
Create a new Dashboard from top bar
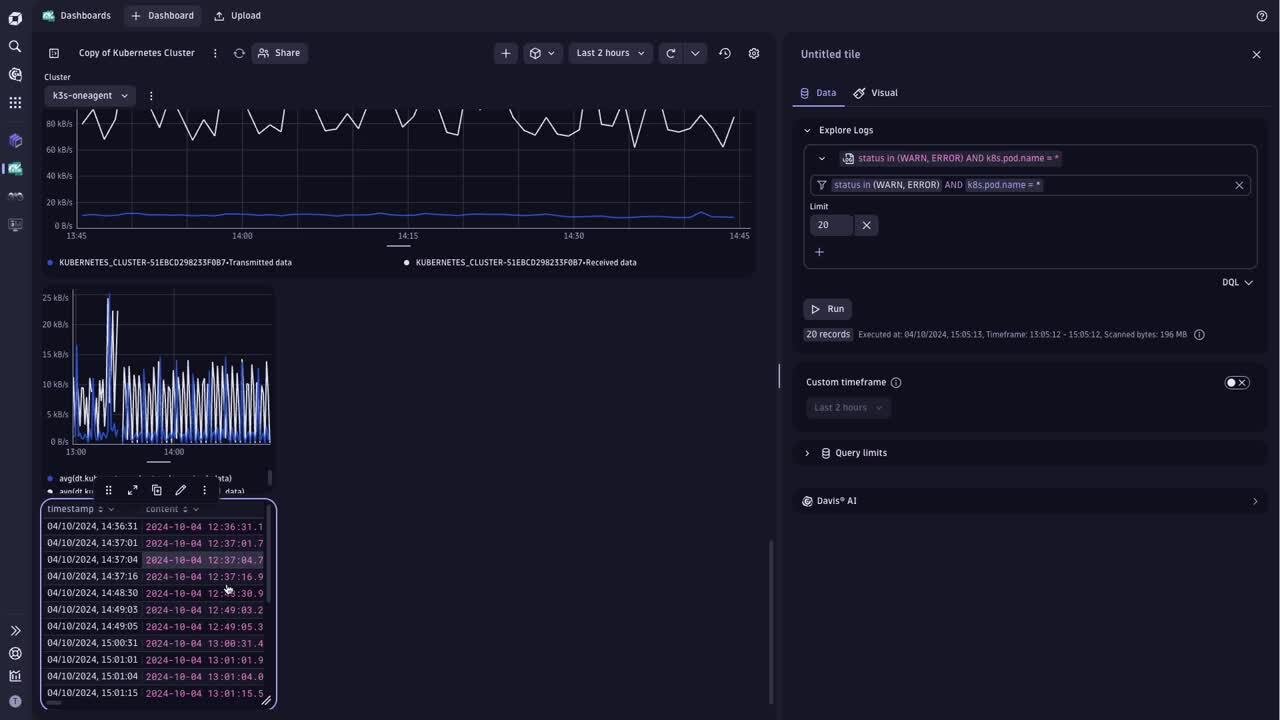(x=163, y=16)
